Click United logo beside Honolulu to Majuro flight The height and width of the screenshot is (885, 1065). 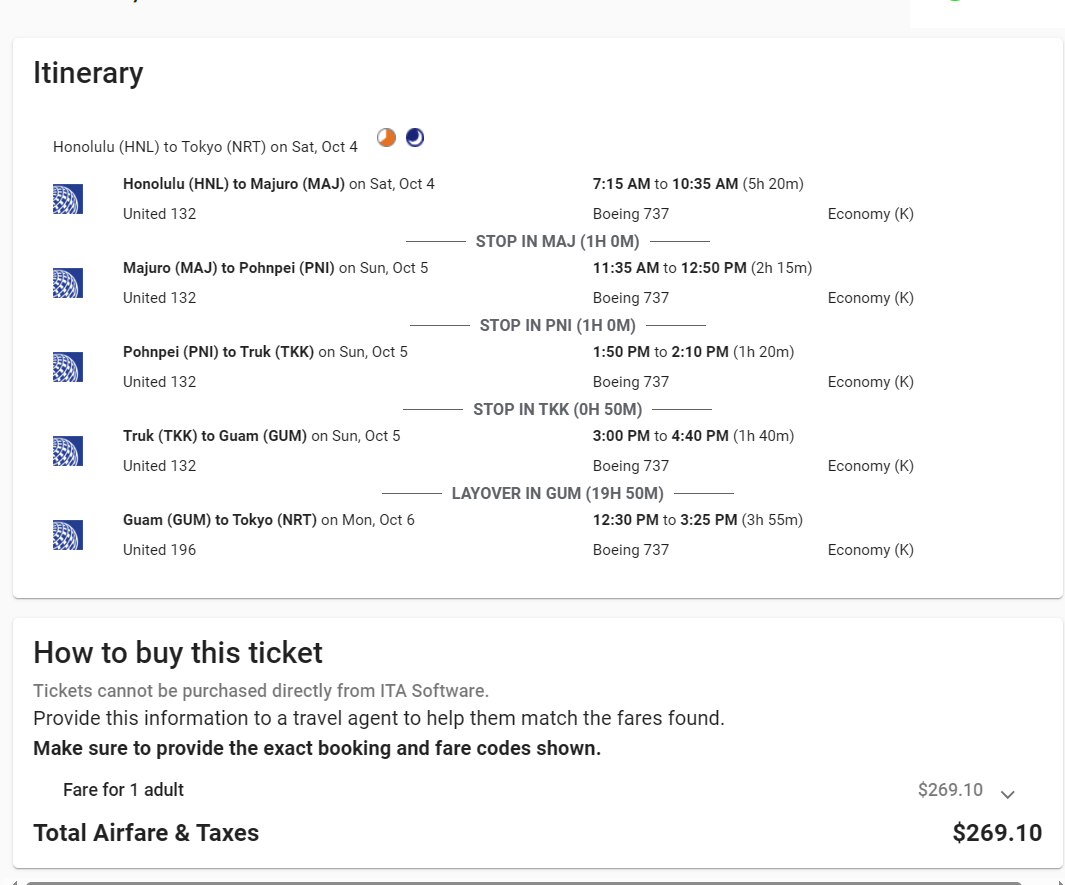[x=67, y=199]
